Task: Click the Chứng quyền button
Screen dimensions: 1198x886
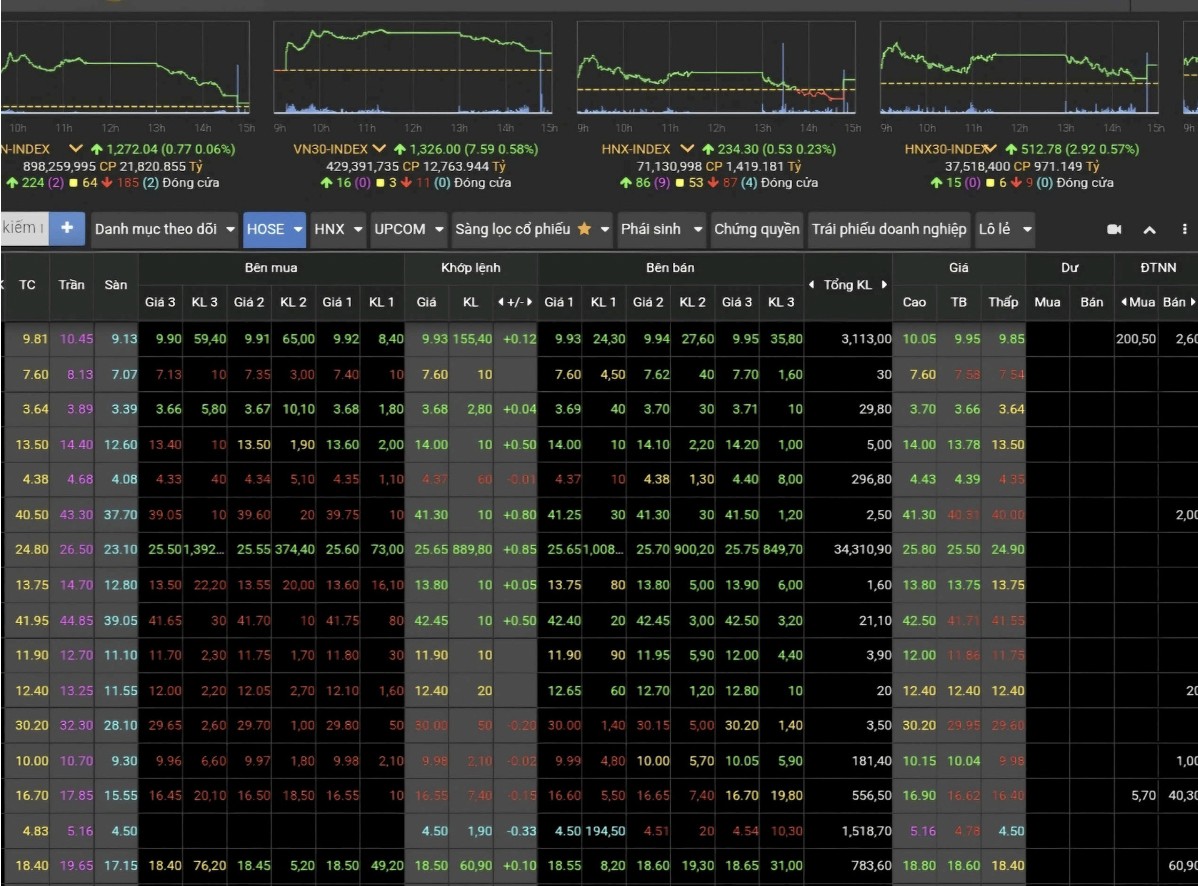Action: pos(756,229)
